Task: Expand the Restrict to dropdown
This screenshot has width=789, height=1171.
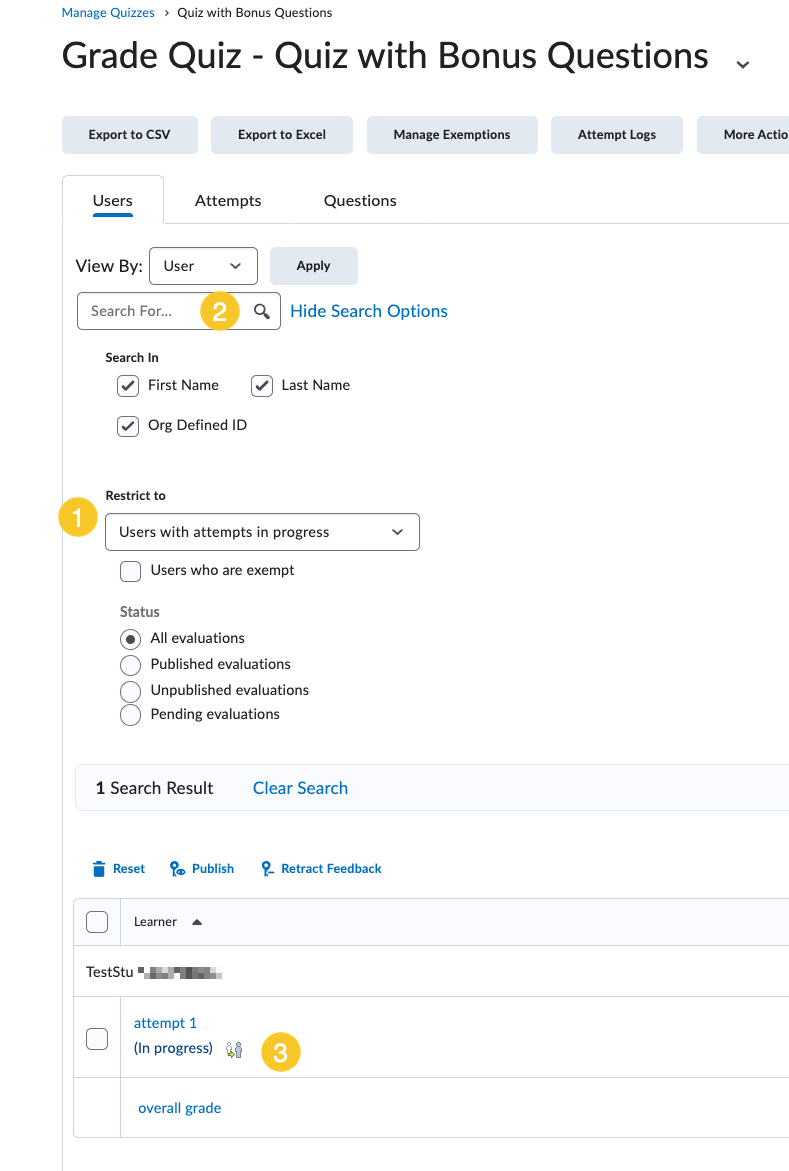Action: (x=262, y=532)
